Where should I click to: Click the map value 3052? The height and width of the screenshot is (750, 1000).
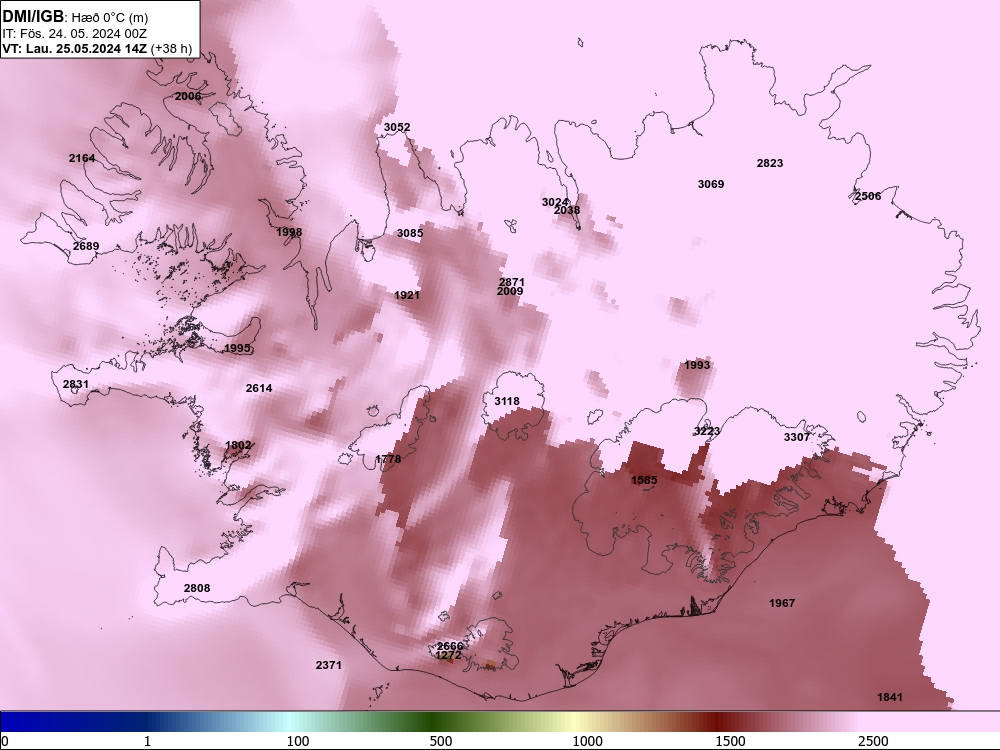pyautogui.click(x=397, y=128)
